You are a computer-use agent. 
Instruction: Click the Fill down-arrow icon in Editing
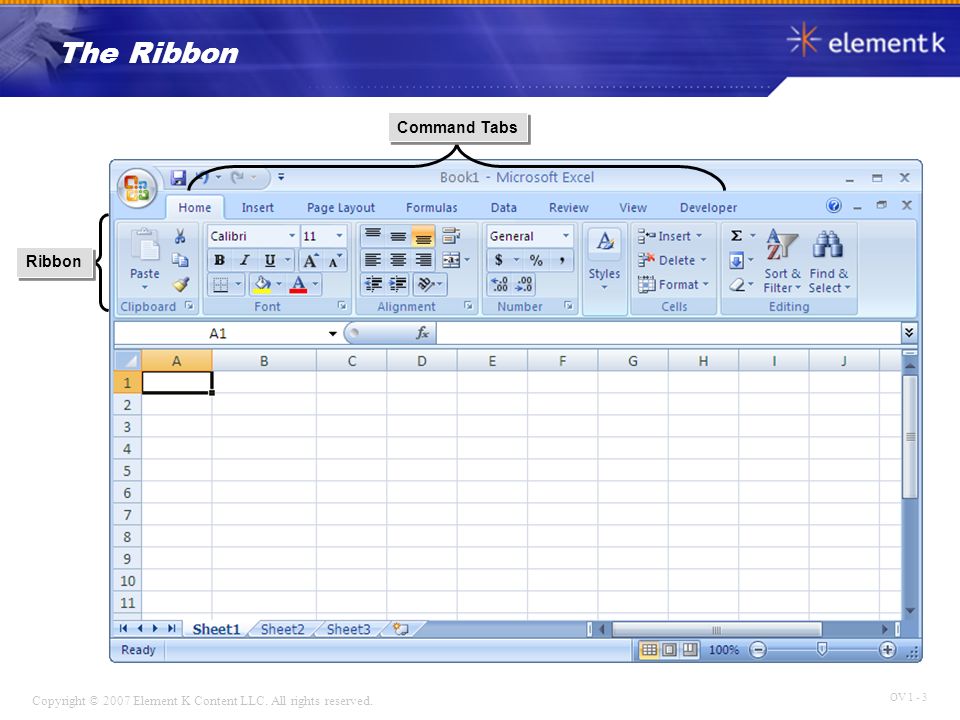pos(737,261)
